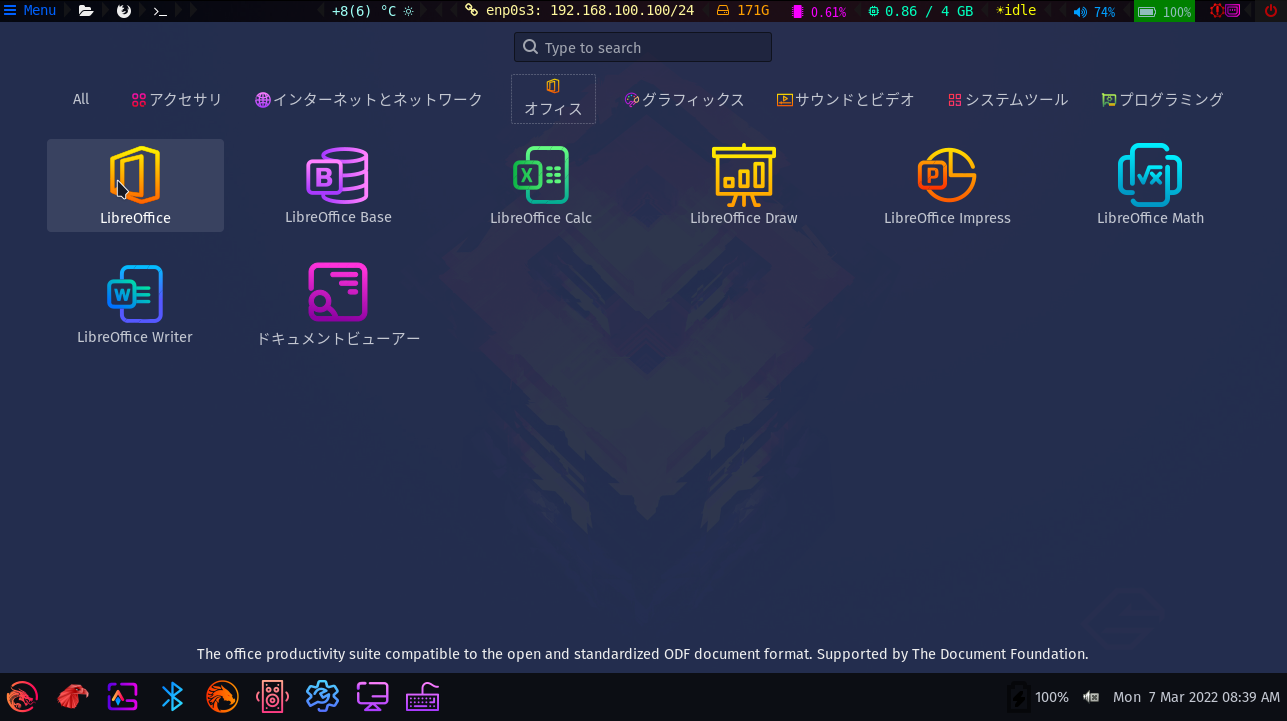Open the file manager folder icon
This screenshot has width=1287, height=721.
(86, 11)
